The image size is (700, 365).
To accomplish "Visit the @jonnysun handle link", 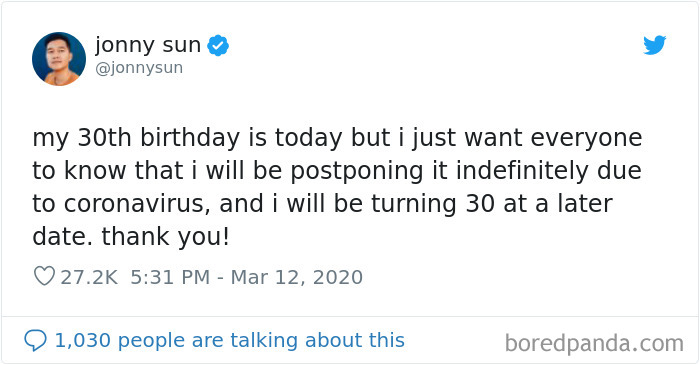I will click(x=139, y=68).
